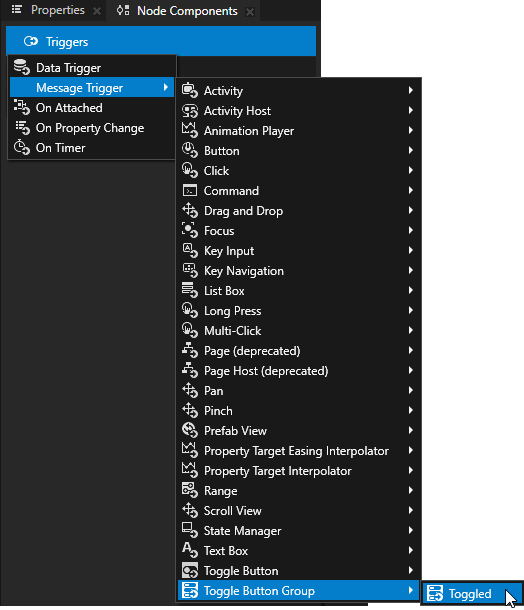The height and width of the screenshot is (610, 524).
Task: Open the Drag and Drop entry
Action: click(x=298, y=210)
